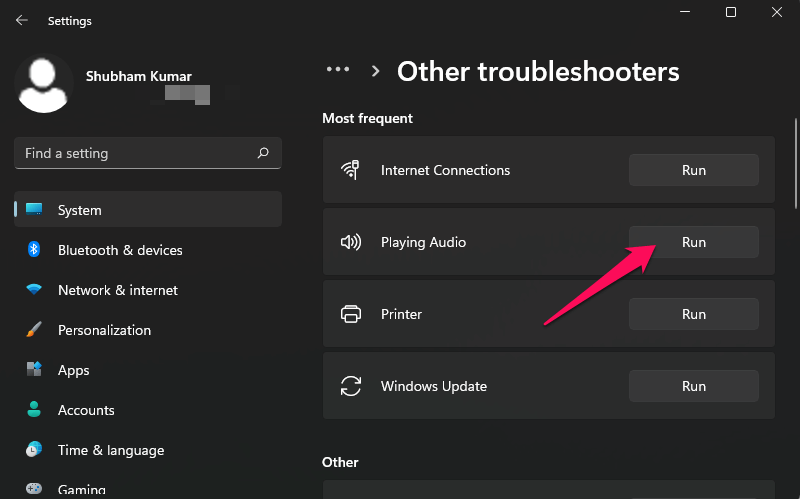This screenshot has height=499, width=800.
Task: Click the Accounts person icon
Action: (34, 410)
